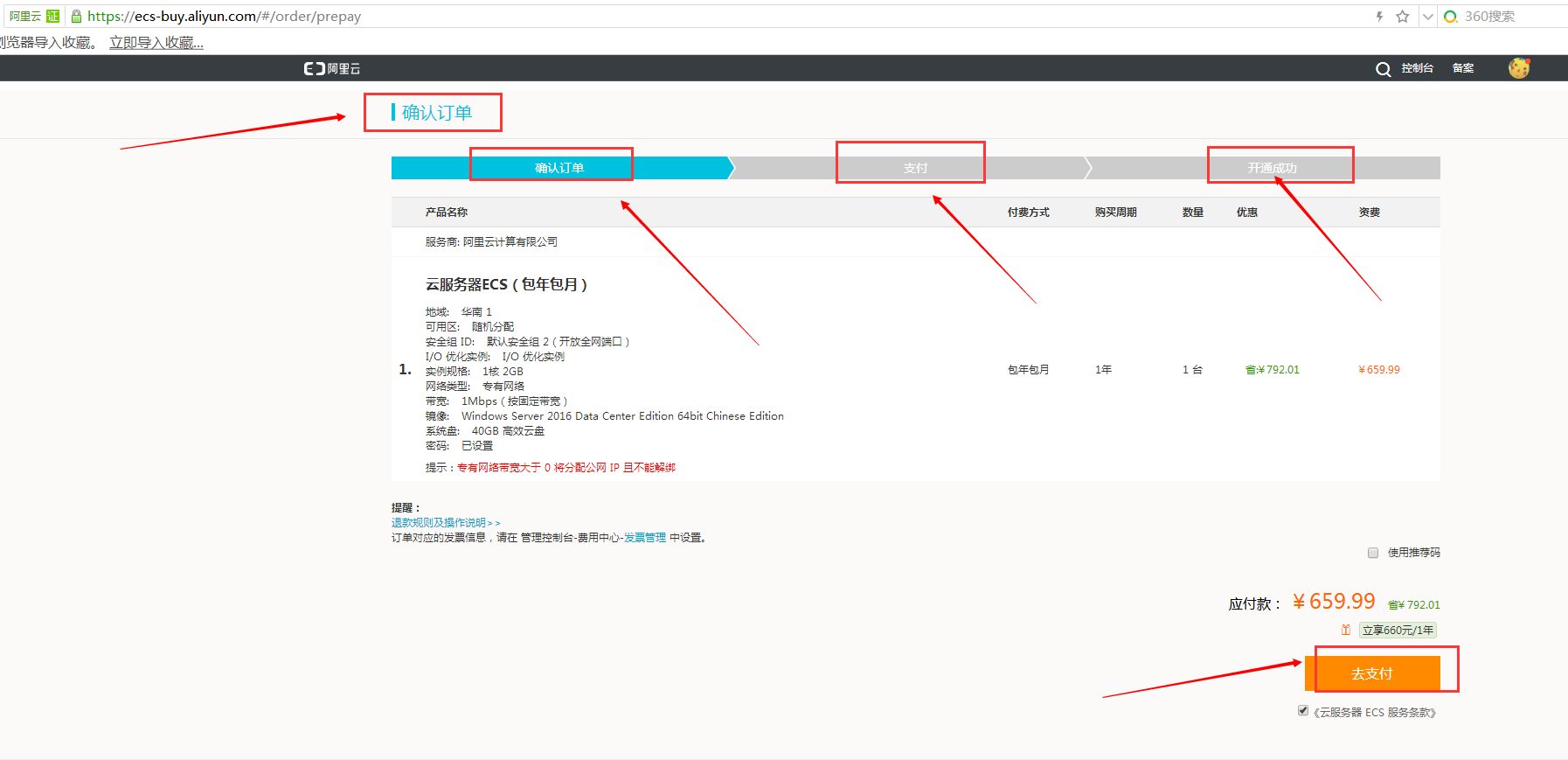
Task: Click the 确认订单 page heading
Action: [x=437, y=113]
